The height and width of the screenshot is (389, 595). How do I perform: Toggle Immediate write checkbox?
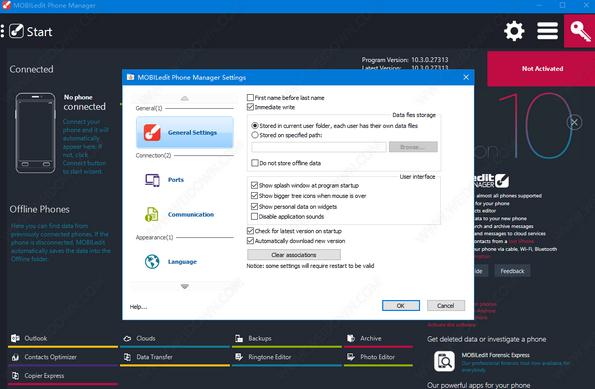(x=250, y=107)
